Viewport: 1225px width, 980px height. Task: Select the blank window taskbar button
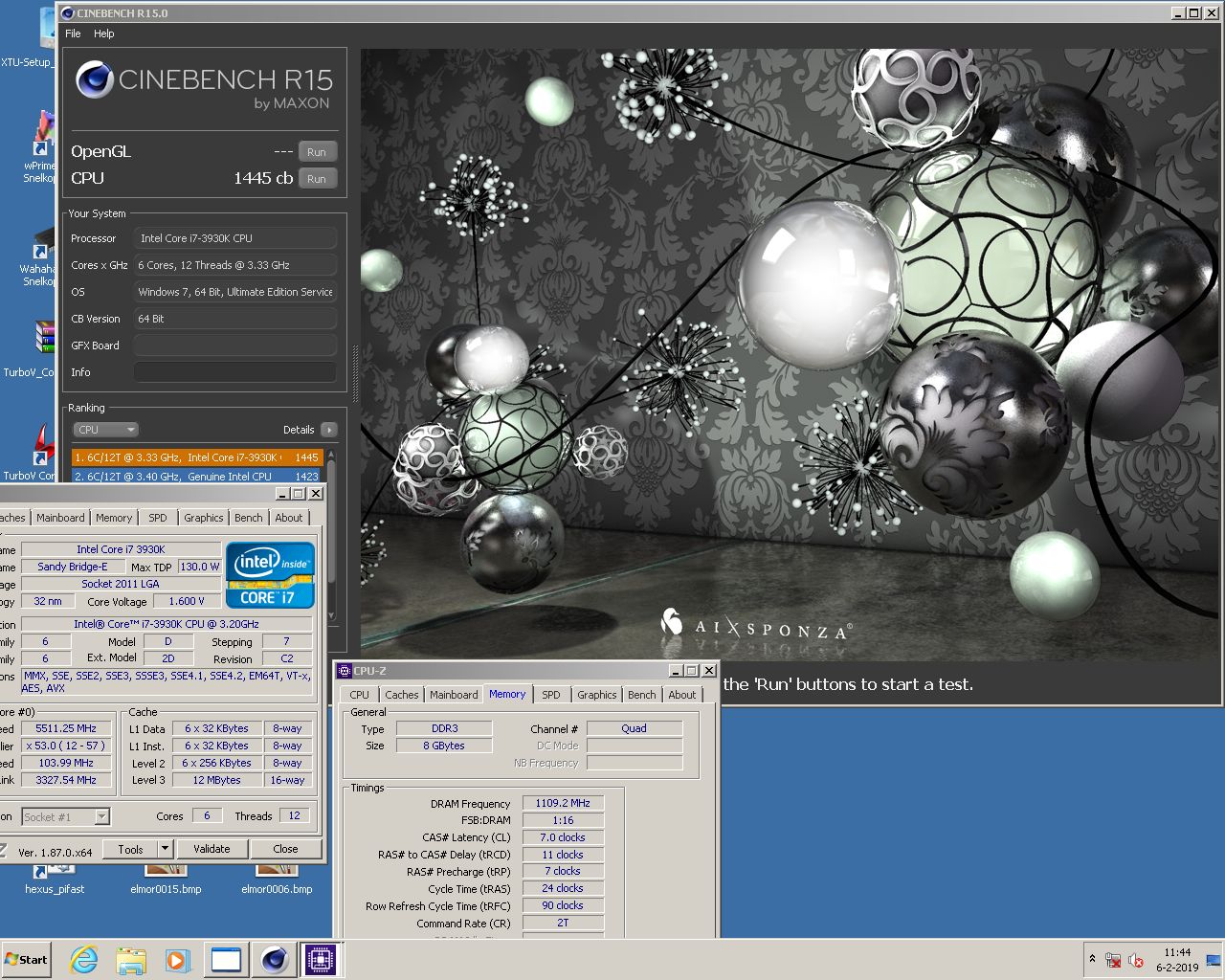coord(226,959)
